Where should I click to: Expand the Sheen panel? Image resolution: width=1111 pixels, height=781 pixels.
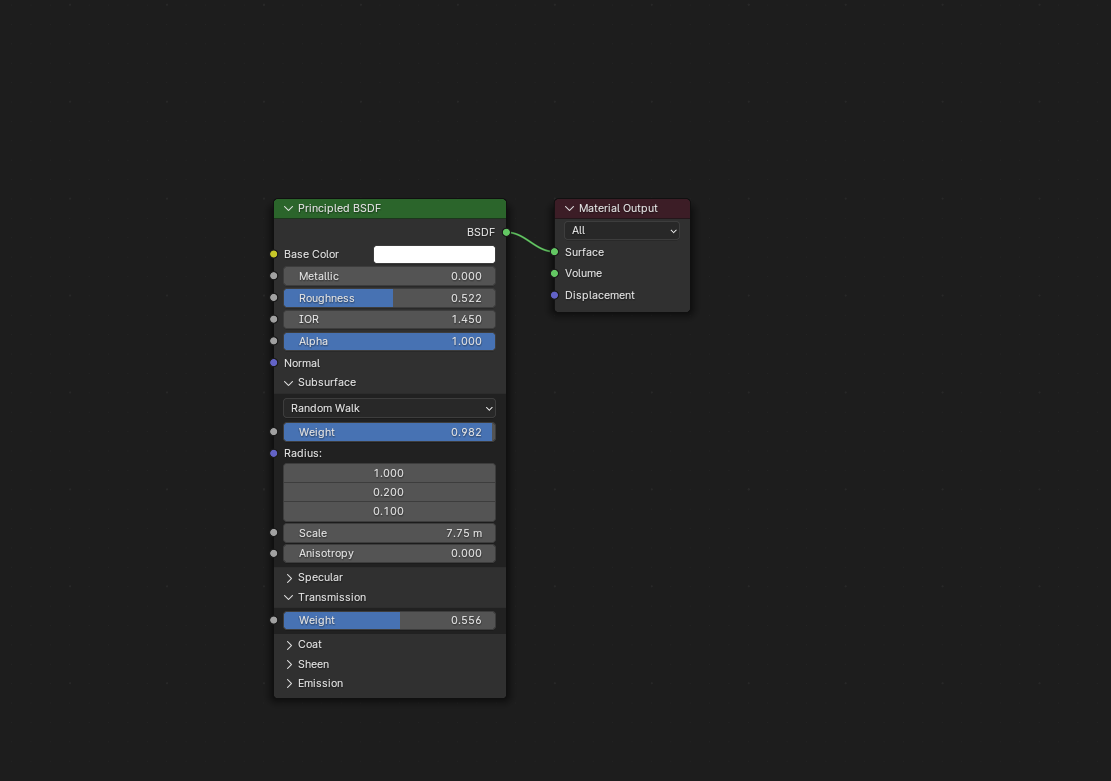tap(288, 664)
